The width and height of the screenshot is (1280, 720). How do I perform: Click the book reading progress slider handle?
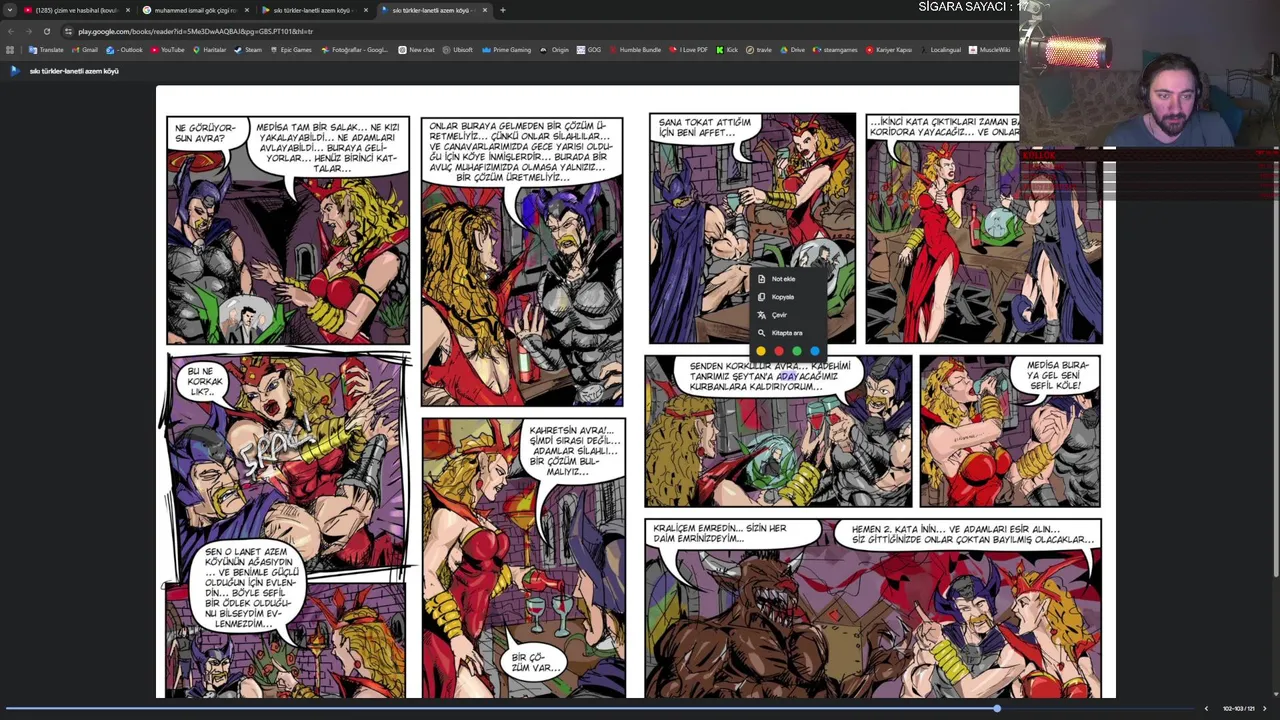point(997,708)
